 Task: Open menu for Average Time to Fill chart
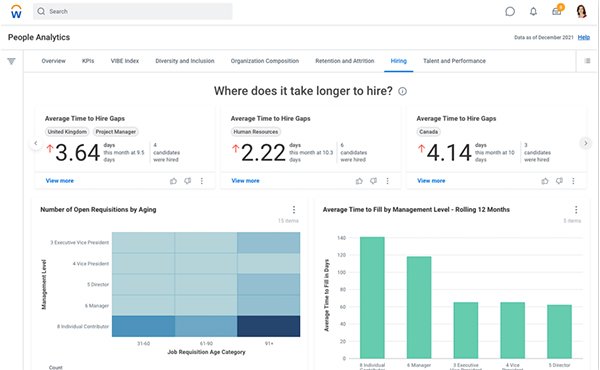[x=576, y=210]
